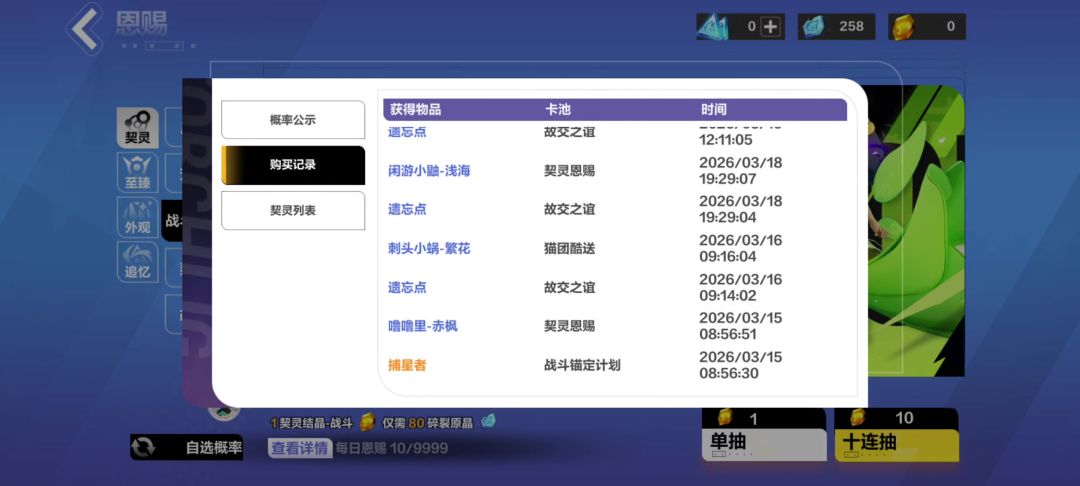This screenshot has width=1080, height=486.
Task: Open the 刺头小蜗-繁花 record entry
Action: pyautogui.click(x=429, y=248)
